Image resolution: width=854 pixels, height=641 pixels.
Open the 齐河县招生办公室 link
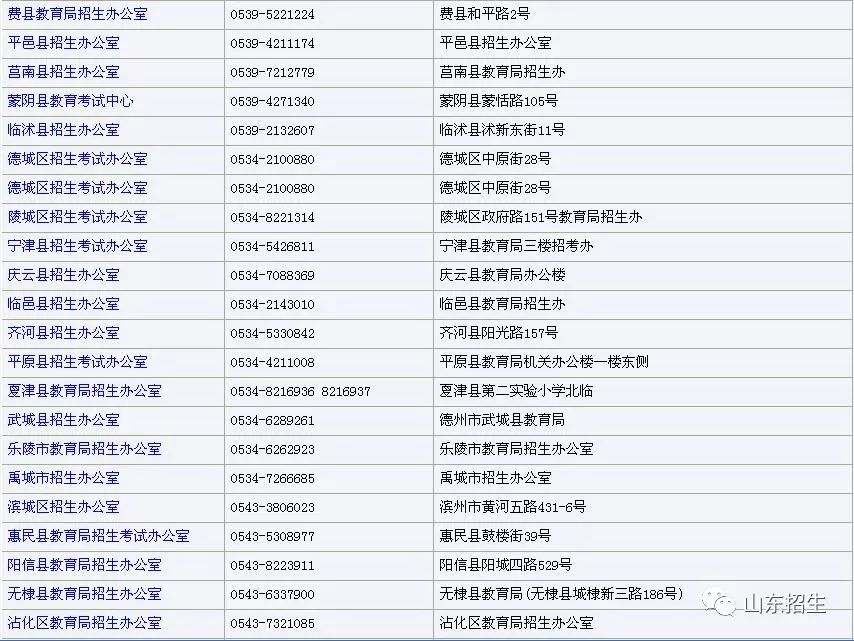tap(63, 333)
